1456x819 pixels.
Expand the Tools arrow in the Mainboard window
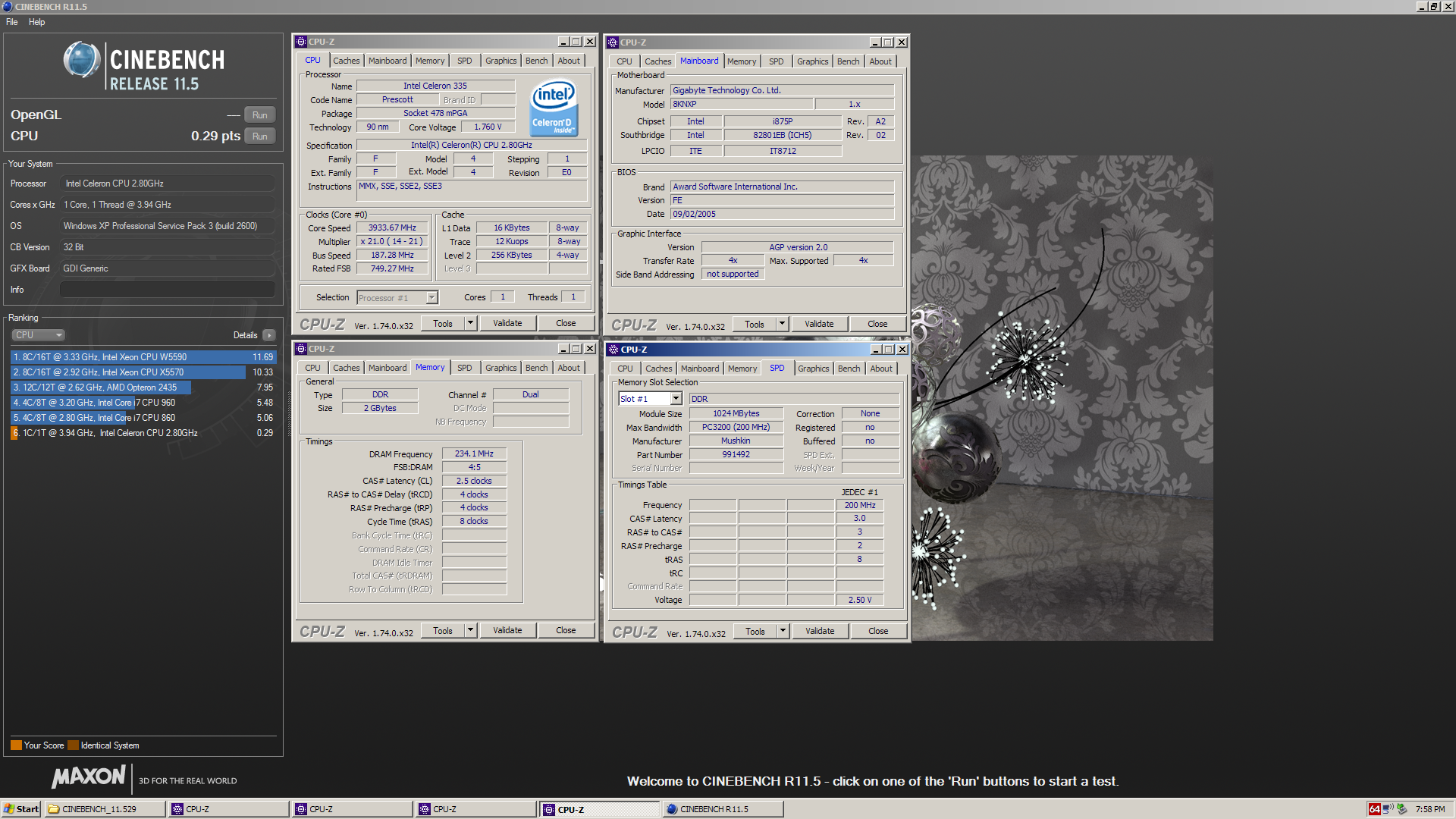point(782,324)
